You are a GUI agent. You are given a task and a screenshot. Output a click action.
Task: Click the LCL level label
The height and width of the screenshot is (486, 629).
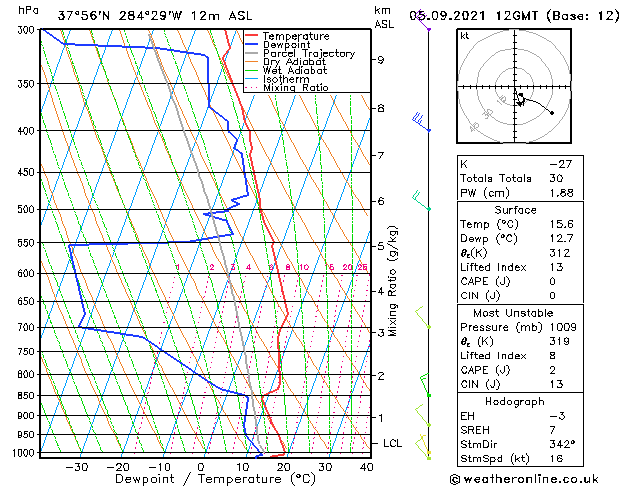[392, 443]
